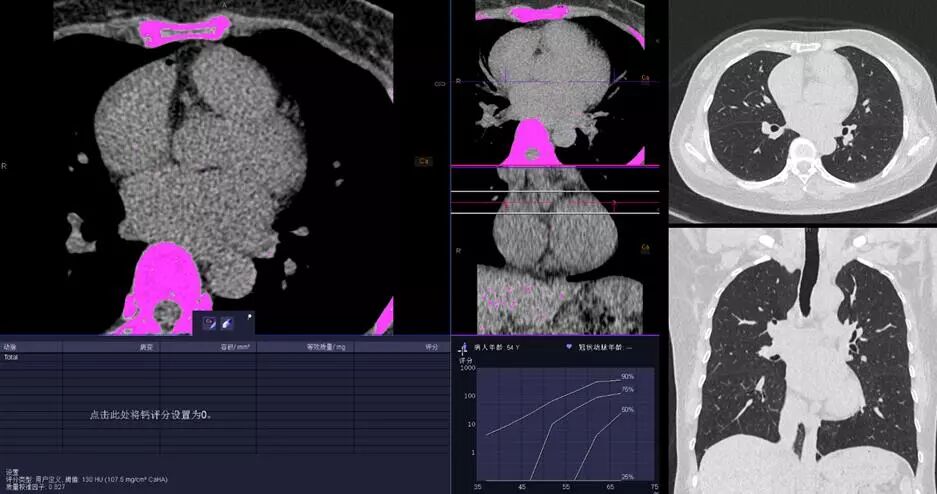Viewport: 937px width, 494px height.
Task: Select the brush marking tool icon
Action: [228, 323]
